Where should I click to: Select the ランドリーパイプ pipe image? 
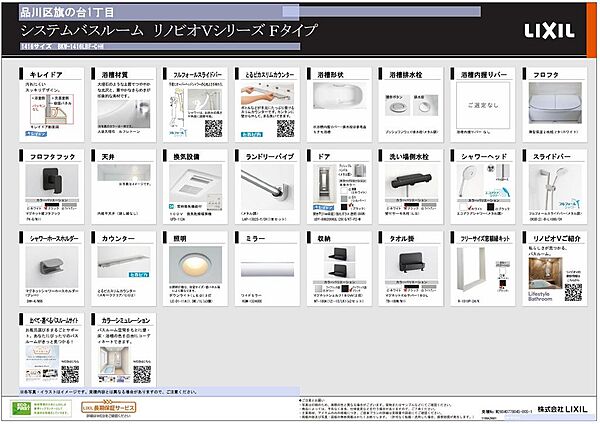[267, 187]
